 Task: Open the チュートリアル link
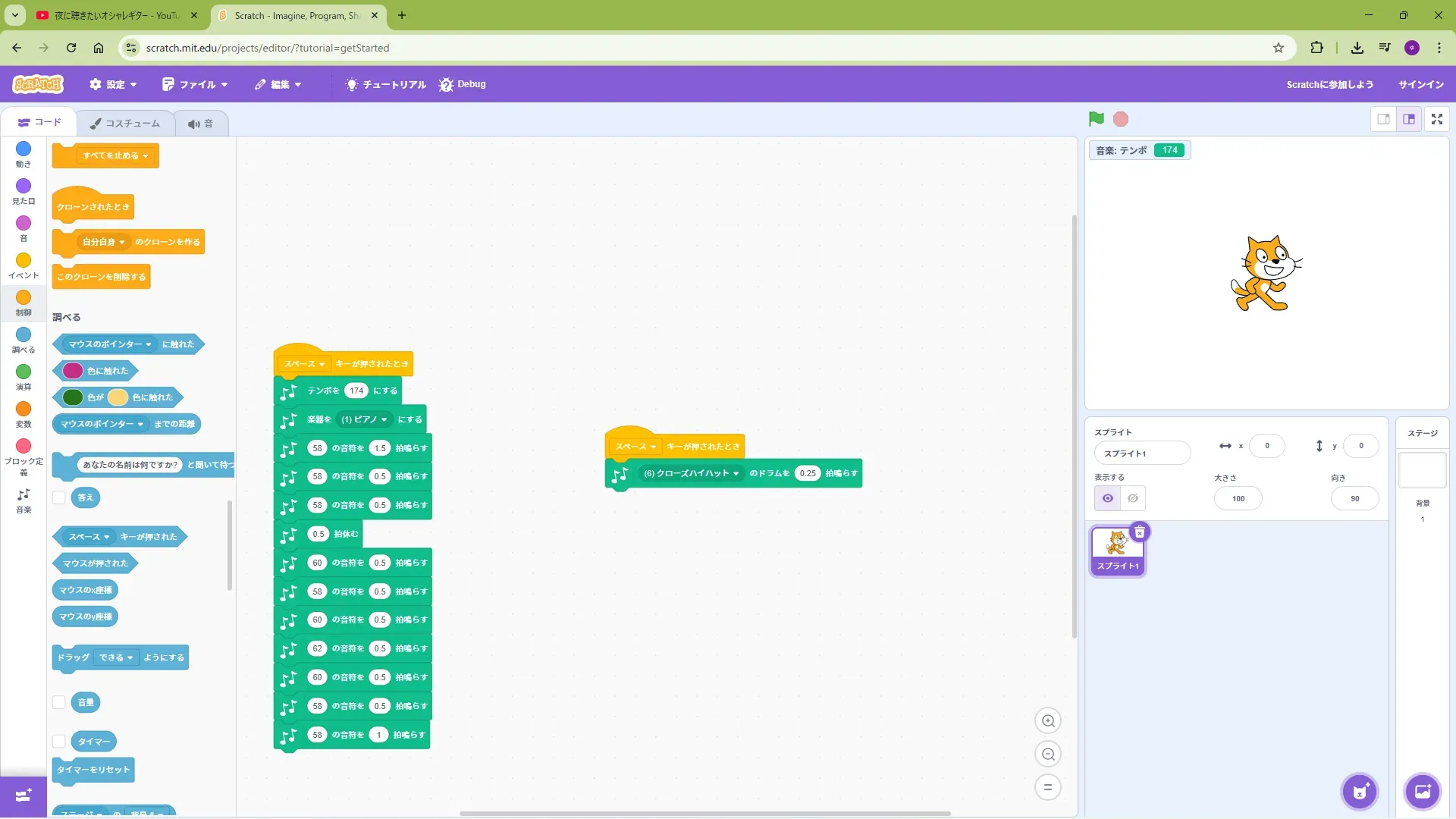pos(386,84)
